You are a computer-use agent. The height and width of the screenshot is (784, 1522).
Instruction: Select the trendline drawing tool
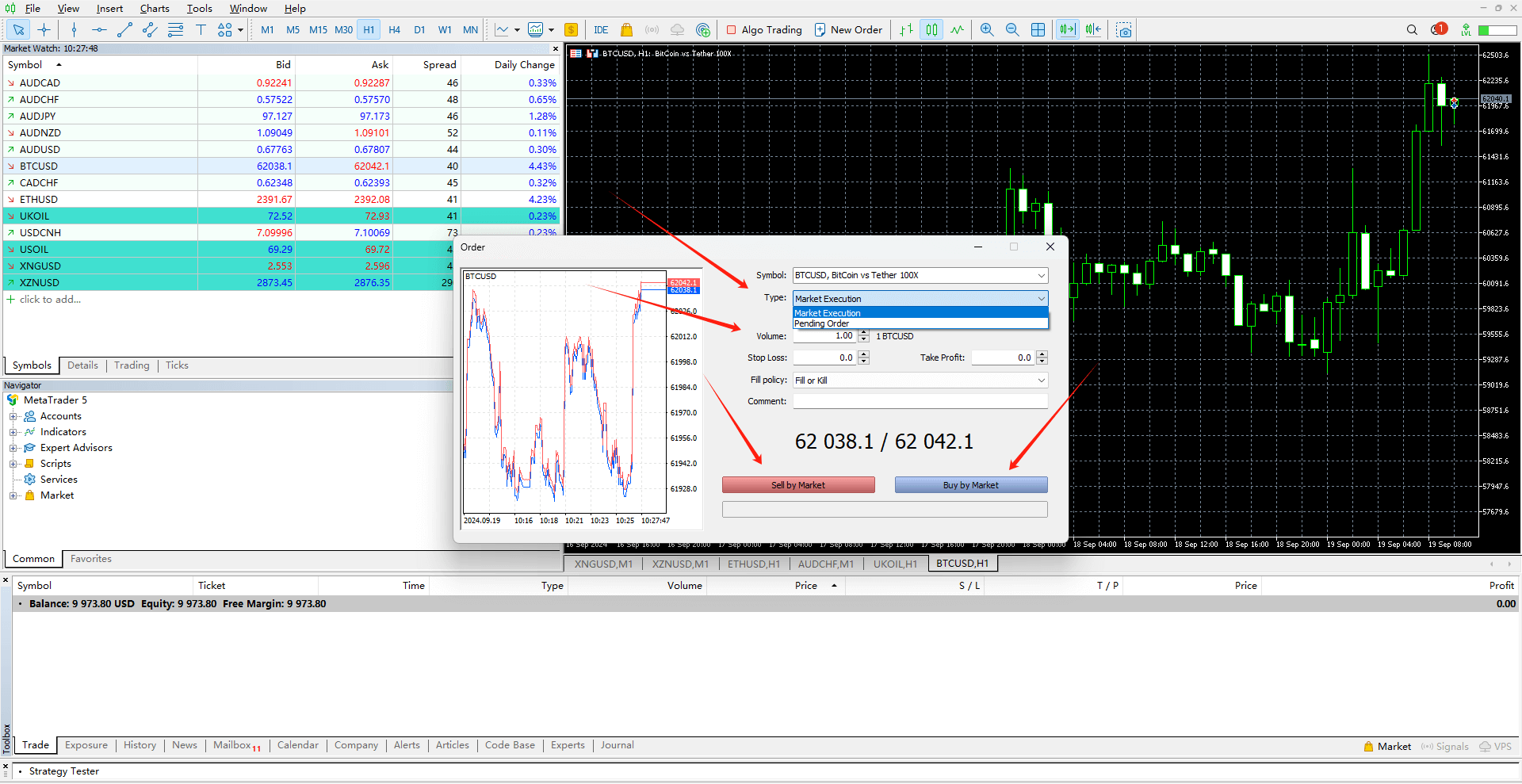coord(124,30)
